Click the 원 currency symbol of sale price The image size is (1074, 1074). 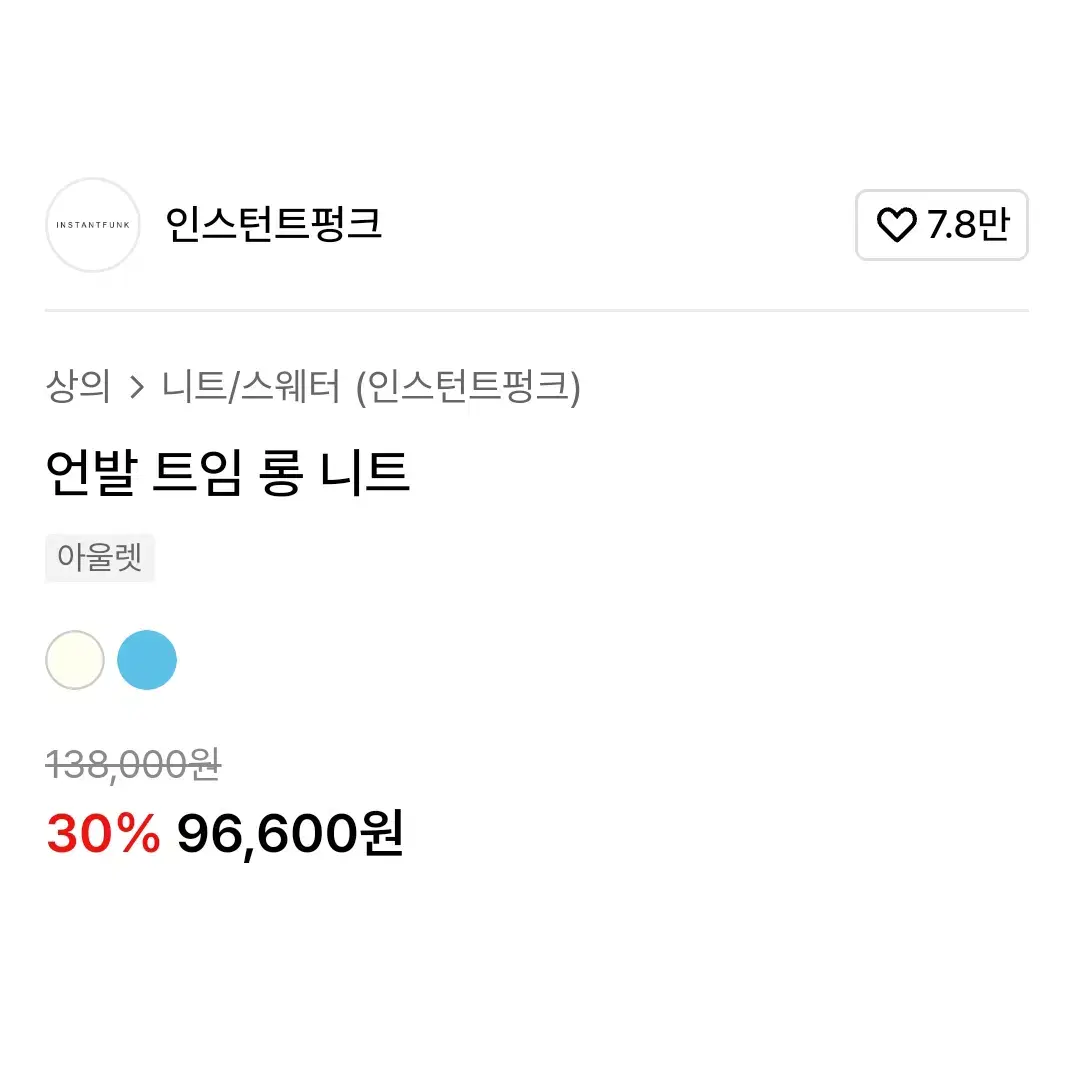[382, 832]
